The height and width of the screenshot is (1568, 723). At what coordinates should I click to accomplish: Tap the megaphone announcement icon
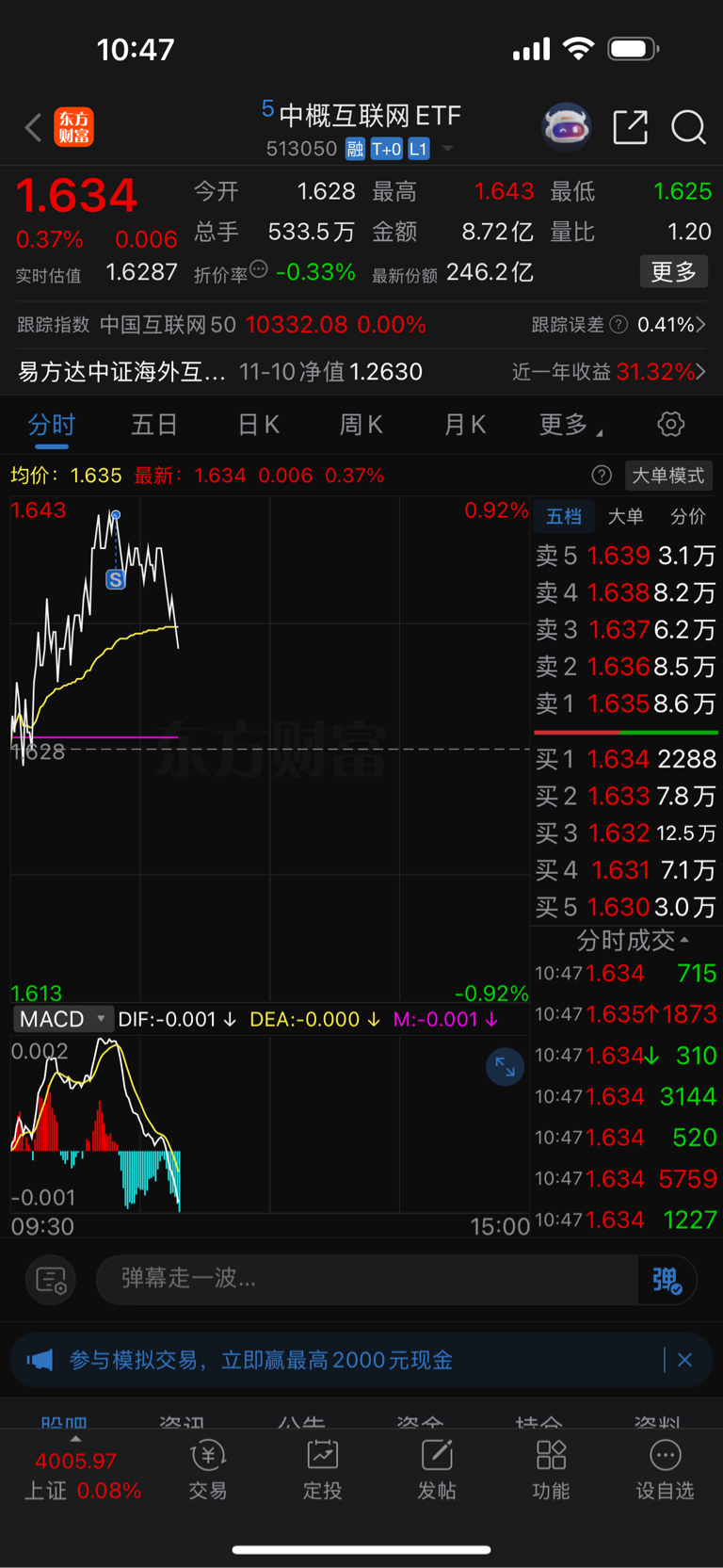(40, 1360)
